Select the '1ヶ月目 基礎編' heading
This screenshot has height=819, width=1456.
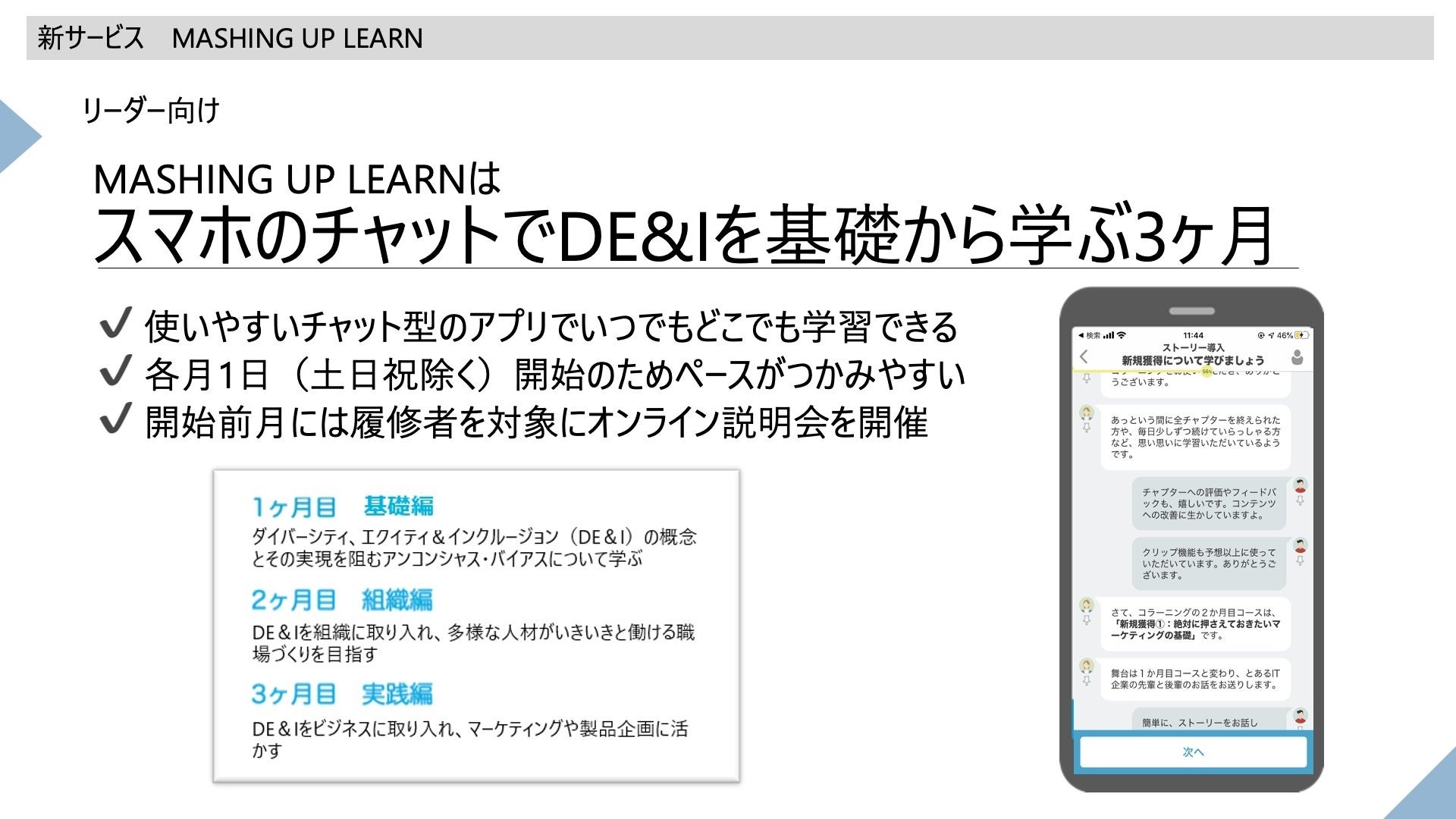[x=343, y=506]
